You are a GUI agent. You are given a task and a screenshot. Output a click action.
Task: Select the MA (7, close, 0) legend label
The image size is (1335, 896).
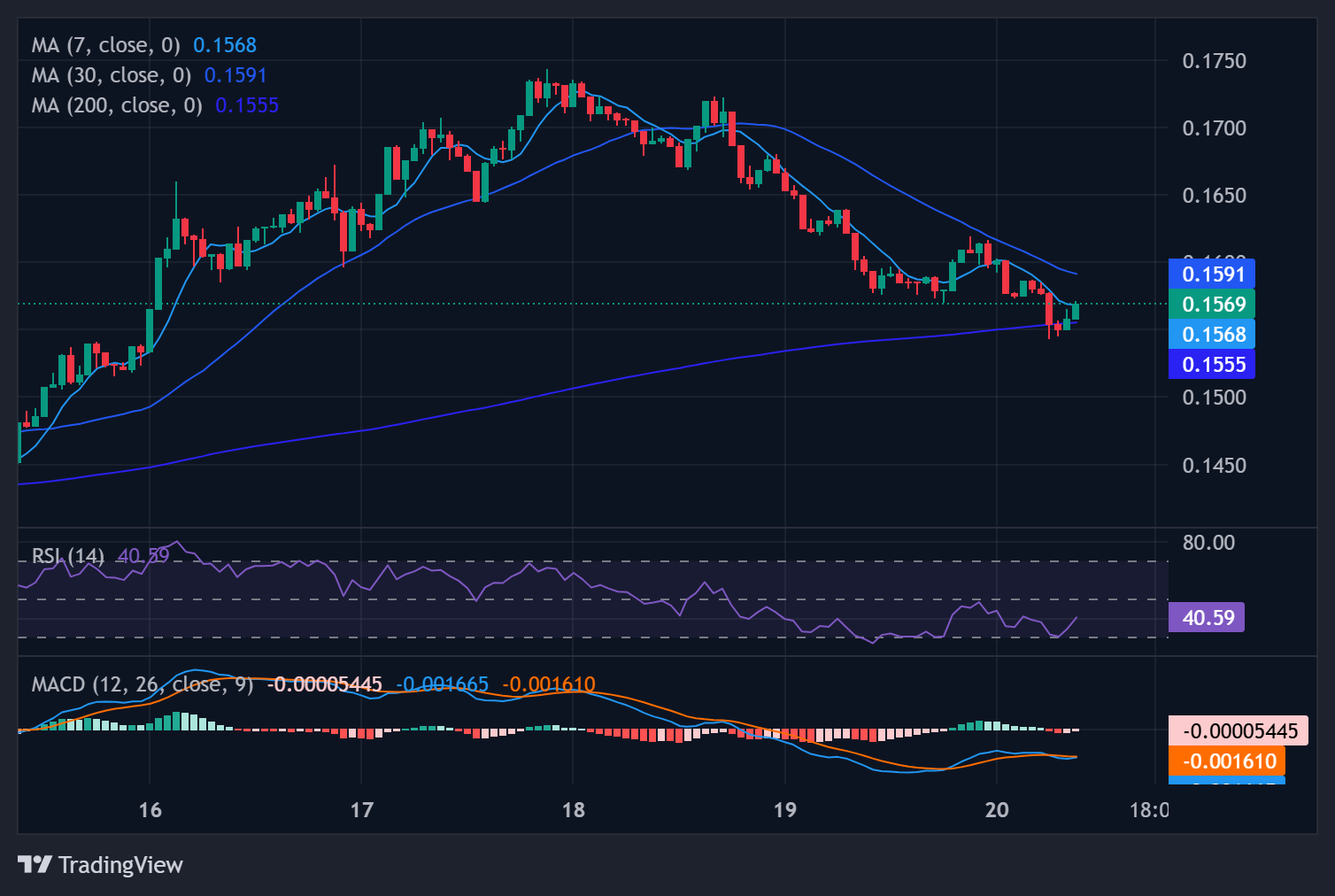pyautogui.click(x=105, y=45)
